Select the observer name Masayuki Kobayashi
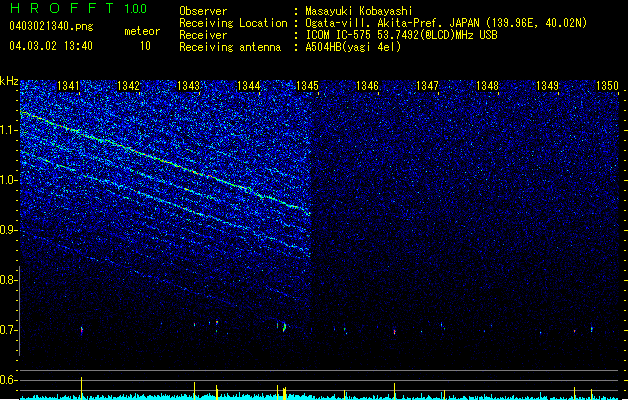The height and width of the screenshot is (400, 629). click(x=359, y=11)
